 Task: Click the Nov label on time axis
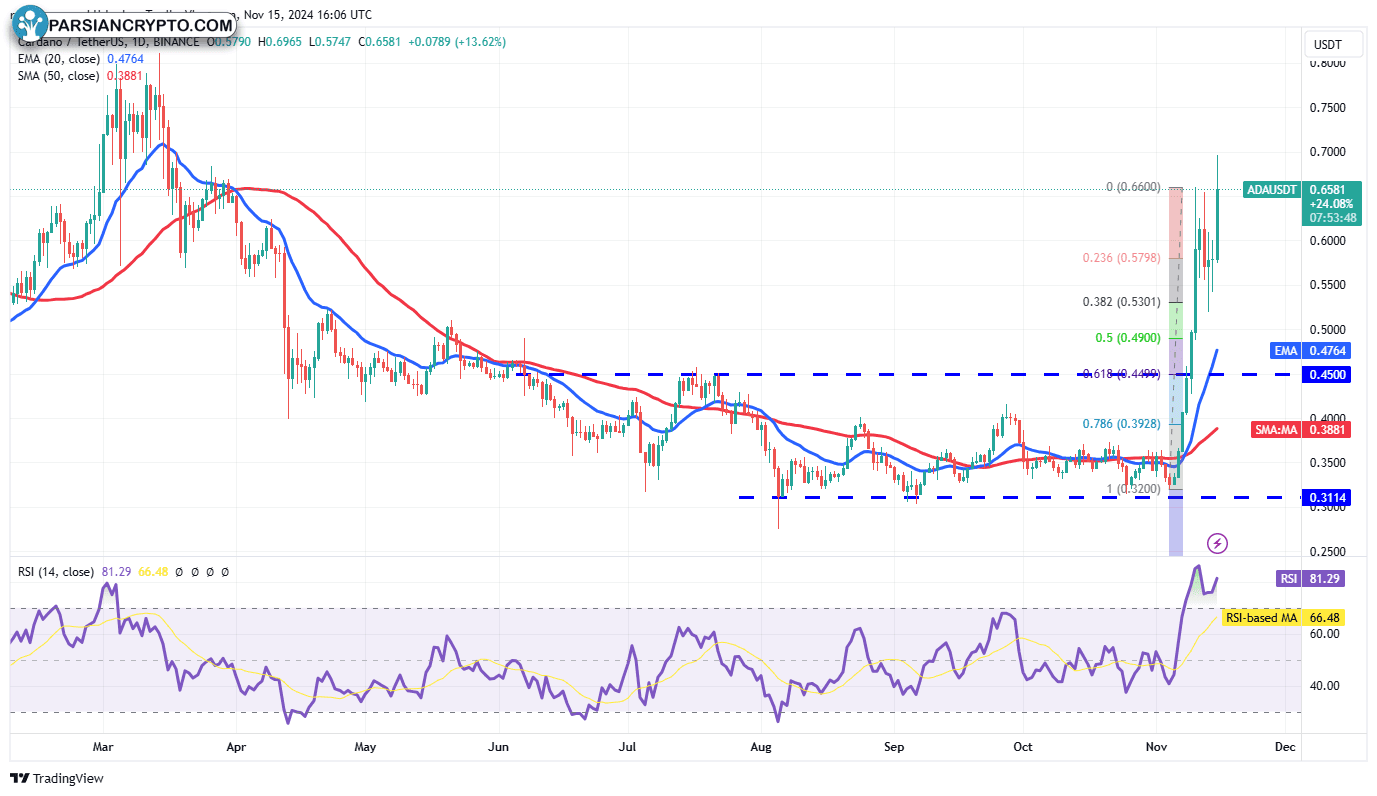(1157, 747)
